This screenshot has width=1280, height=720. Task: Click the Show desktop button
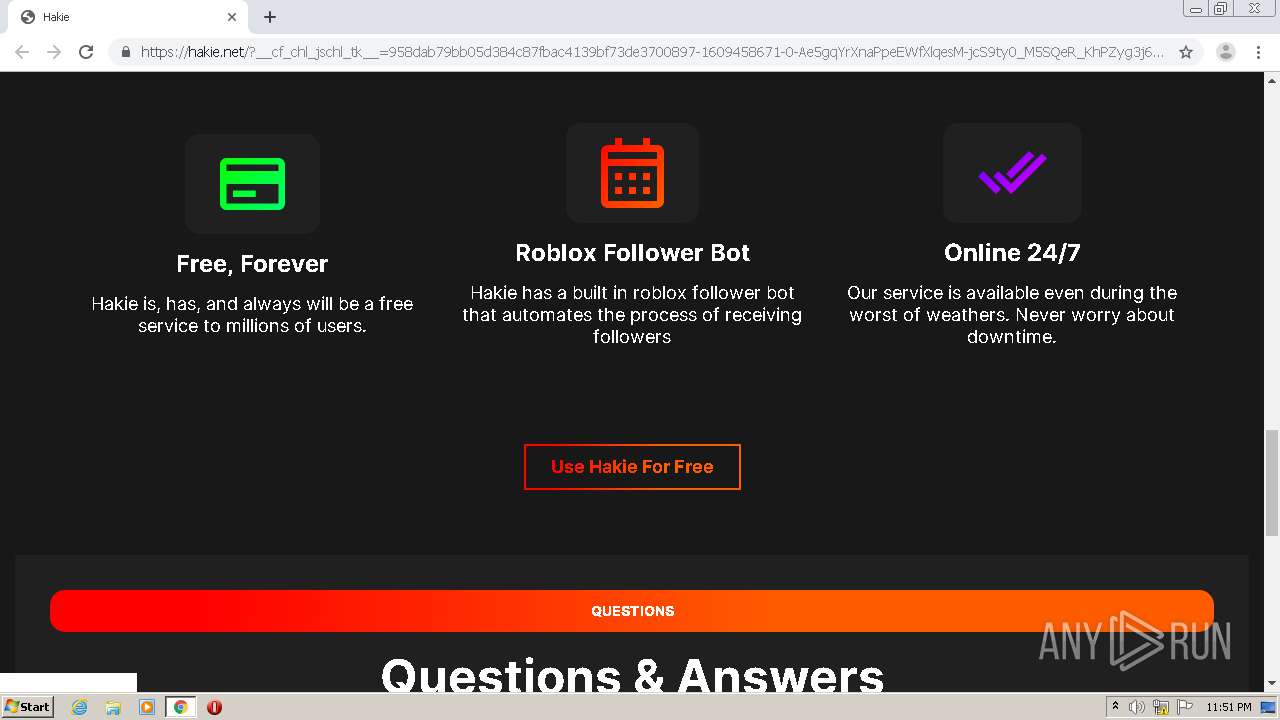click(1269, 707)
